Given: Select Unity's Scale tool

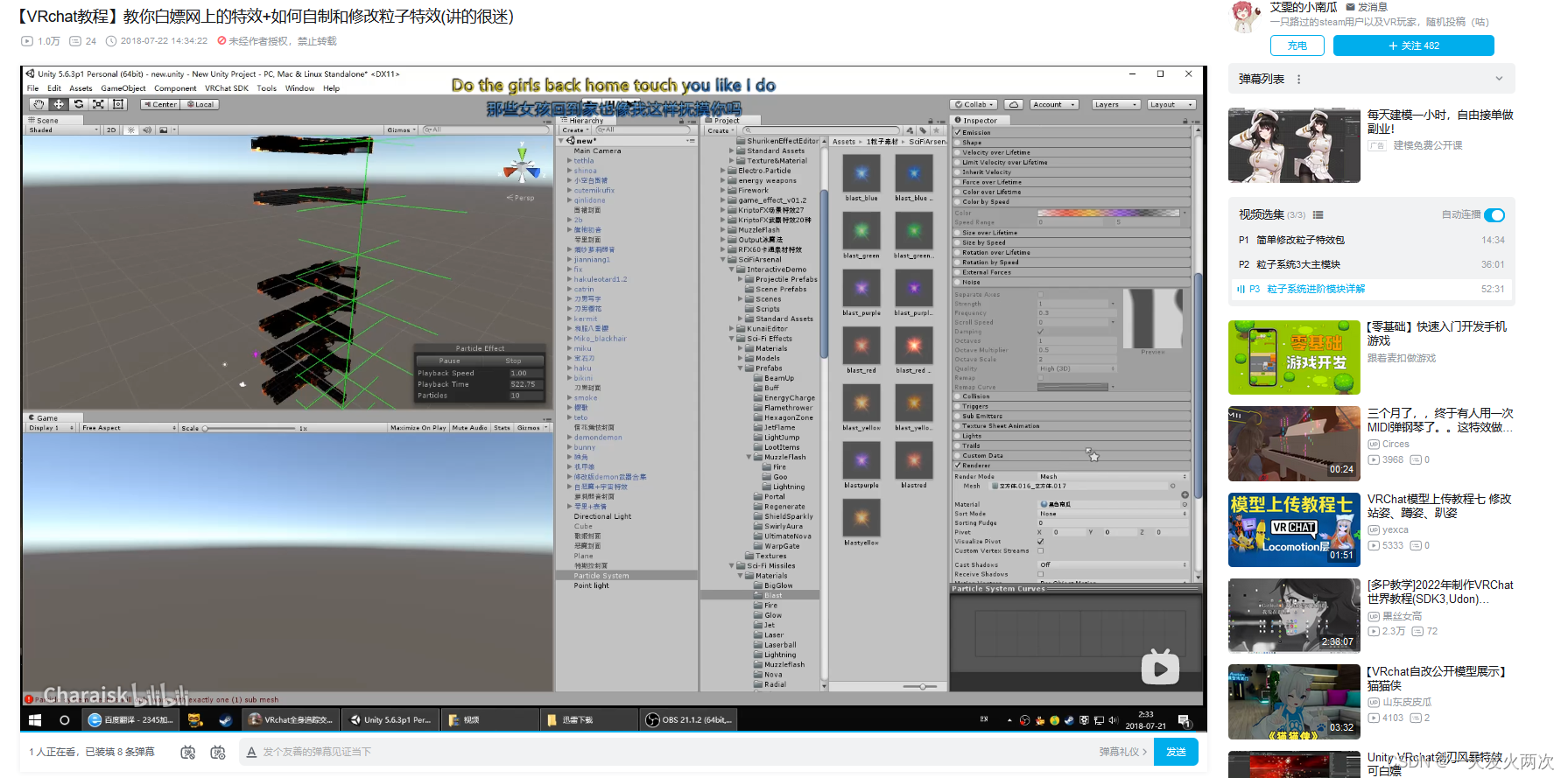Looking at the screenshot, I should coord(99,104).
